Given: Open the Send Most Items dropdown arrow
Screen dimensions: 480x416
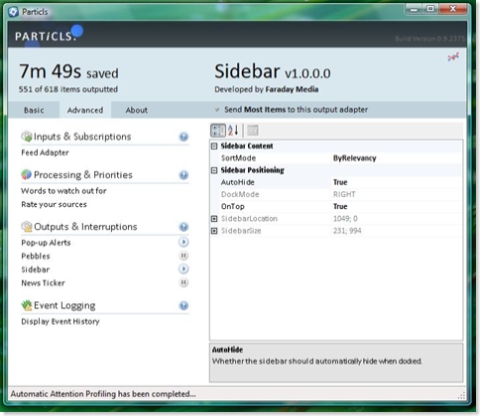Looking at the screenshot, I should tap(217, 110).
